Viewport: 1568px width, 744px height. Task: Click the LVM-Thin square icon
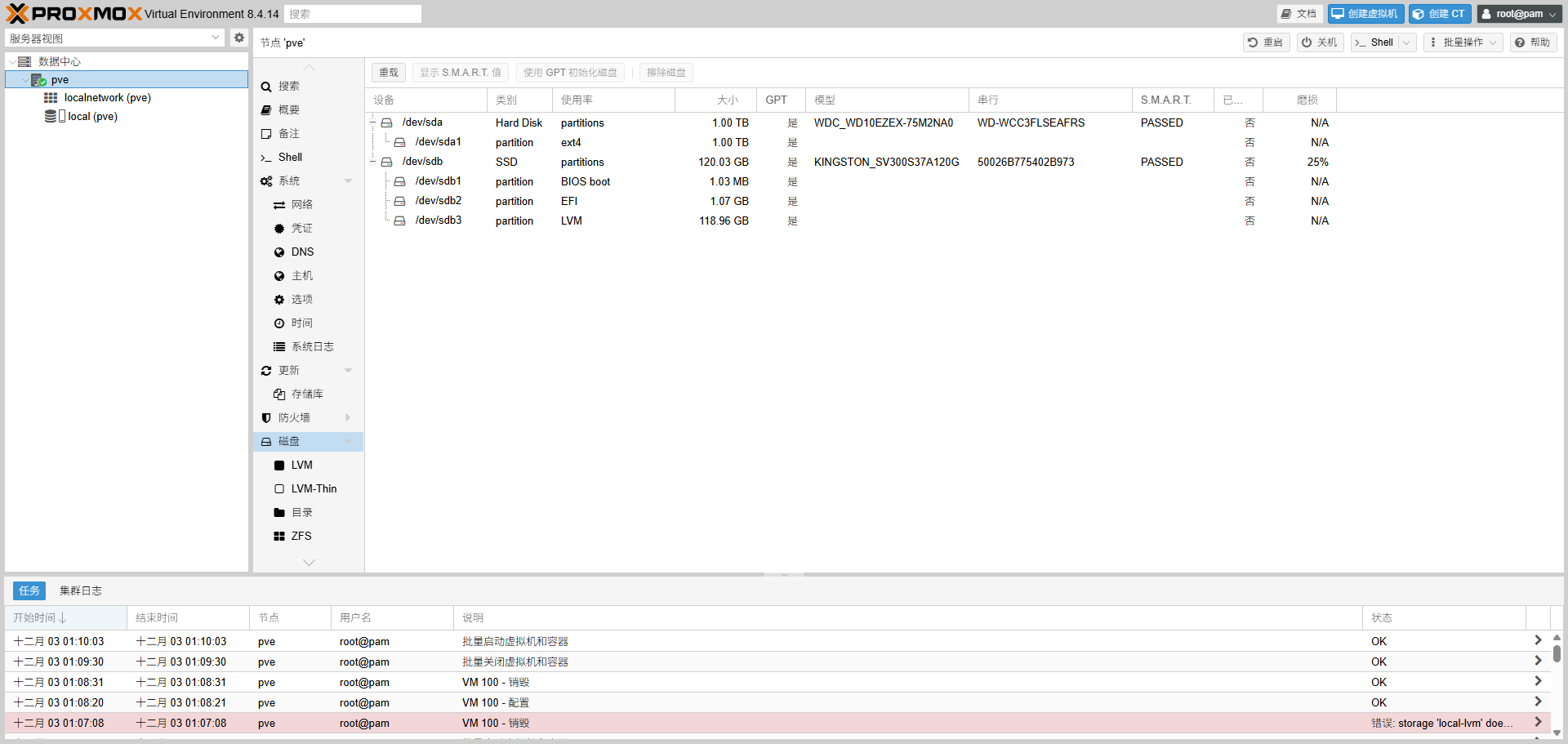point(279,489)
